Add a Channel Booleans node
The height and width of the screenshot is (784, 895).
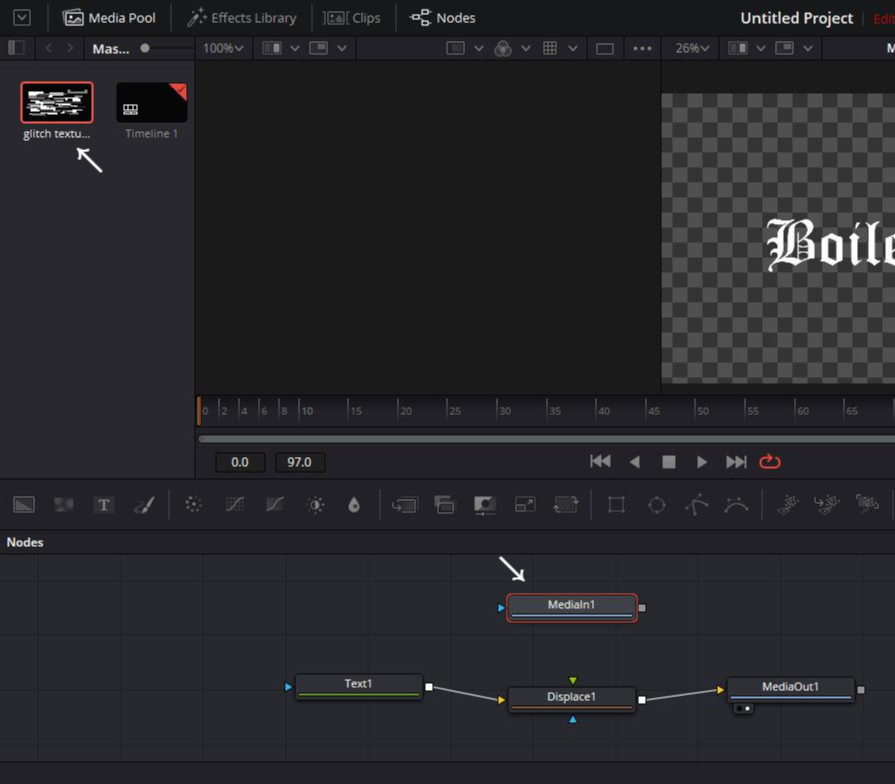[444, 505]
